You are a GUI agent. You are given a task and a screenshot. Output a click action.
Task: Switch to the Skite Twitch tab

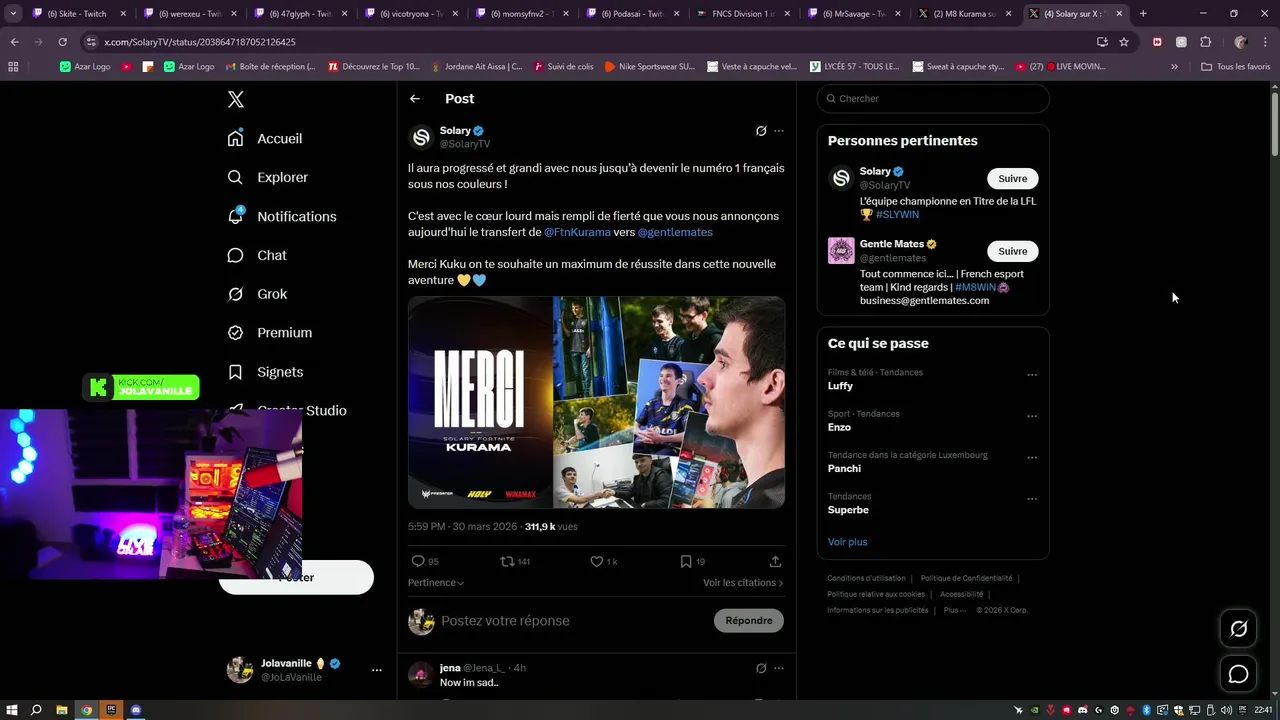point(80,14)
